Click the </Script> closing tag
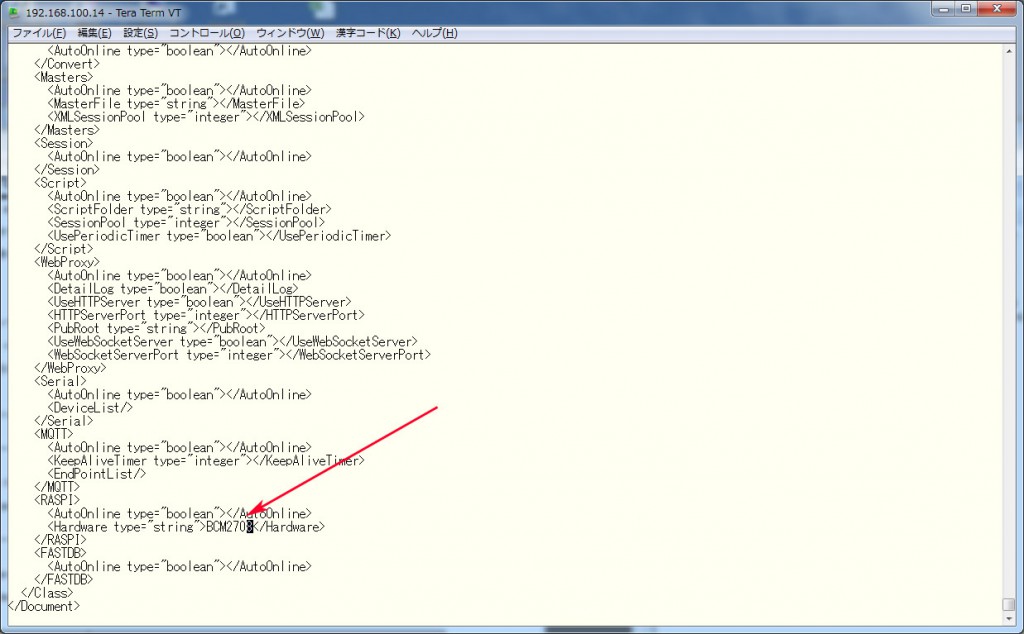The height and width of the screenshot is (634, 1024). (63, 249)
